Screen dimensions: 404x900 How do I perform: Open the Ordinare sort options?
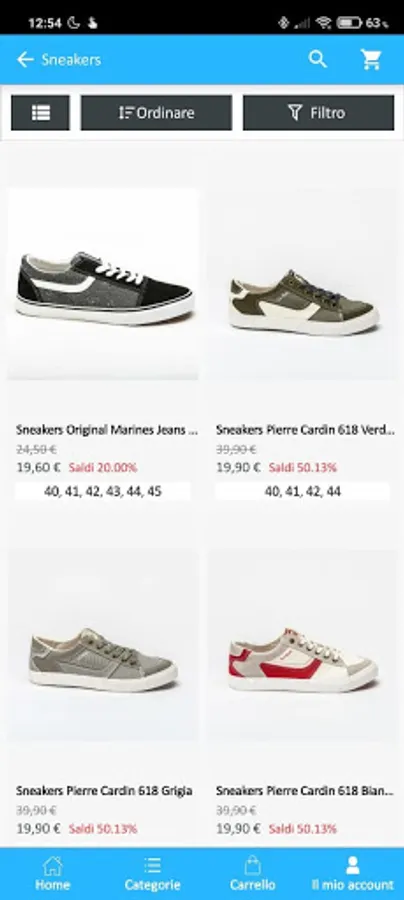tap(156, 112)
